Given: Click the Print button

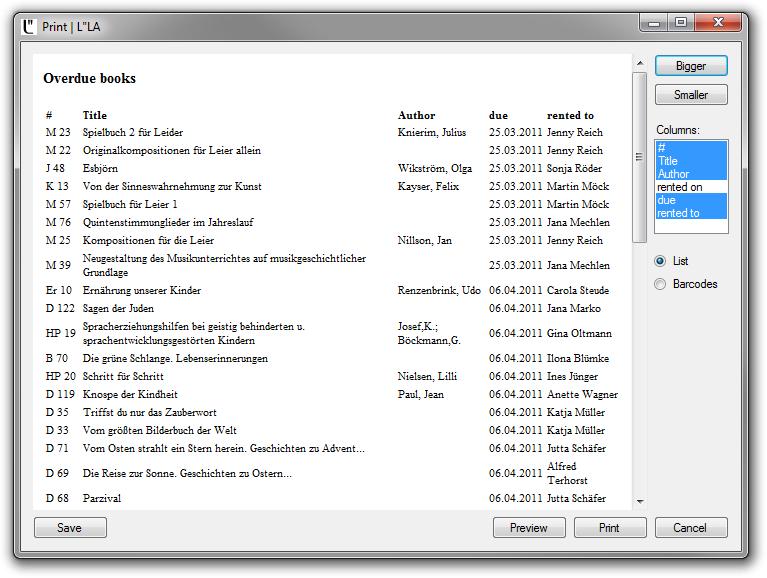Looking at the screenshot, I should click(x=610, y=528).
